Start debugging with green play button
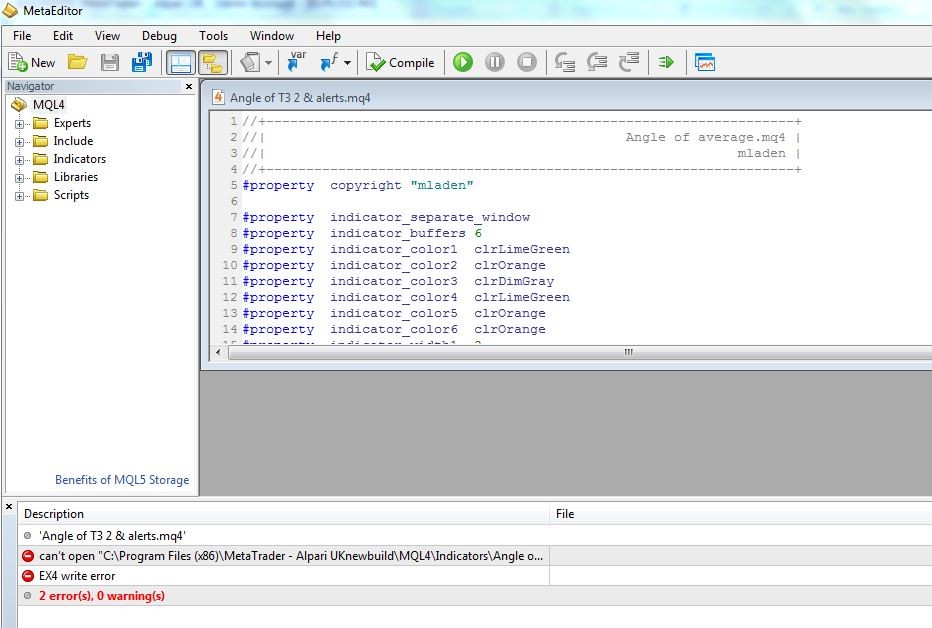 [x=462, y=62]
